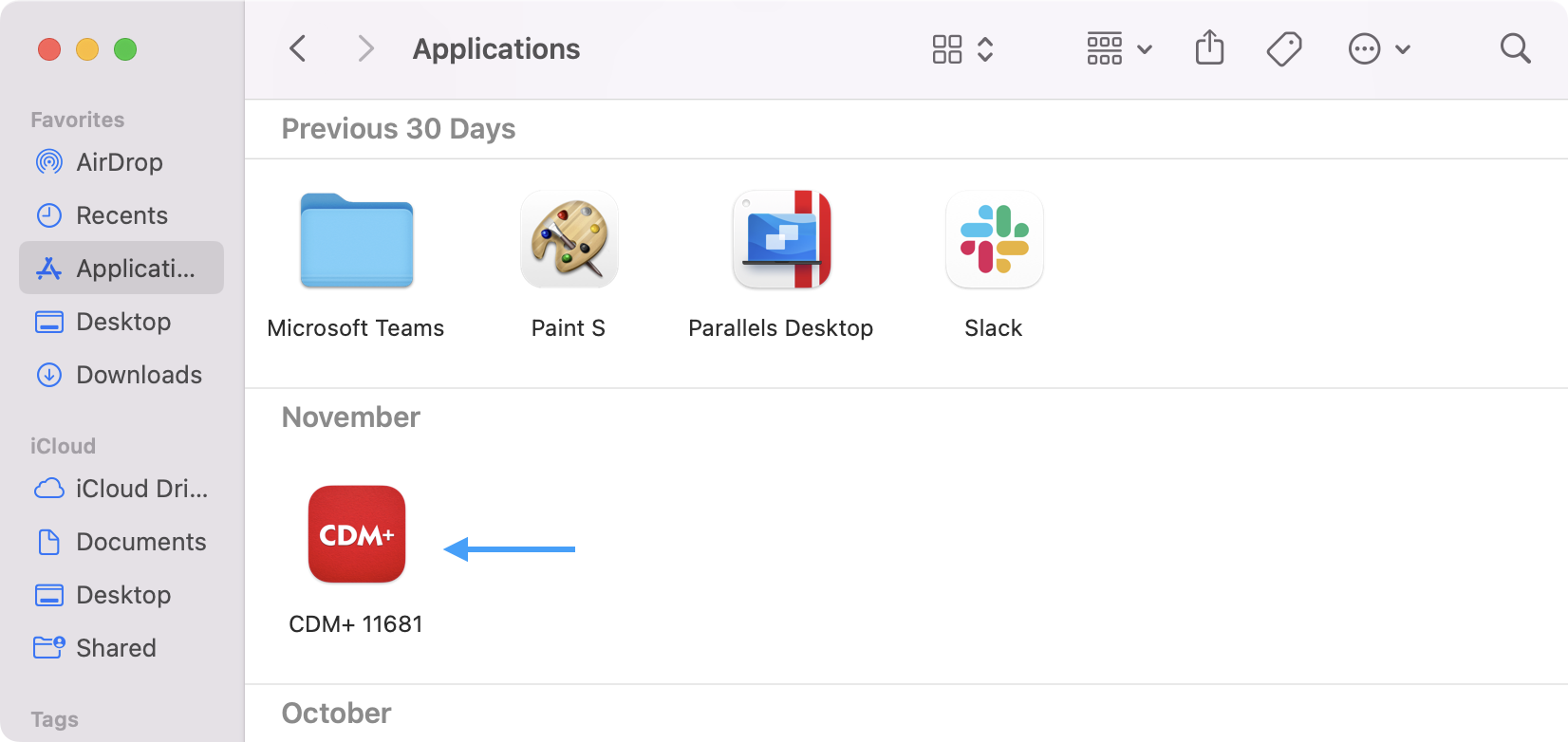
Task: Click the green full-screen window button
Action: click(125, 49)
